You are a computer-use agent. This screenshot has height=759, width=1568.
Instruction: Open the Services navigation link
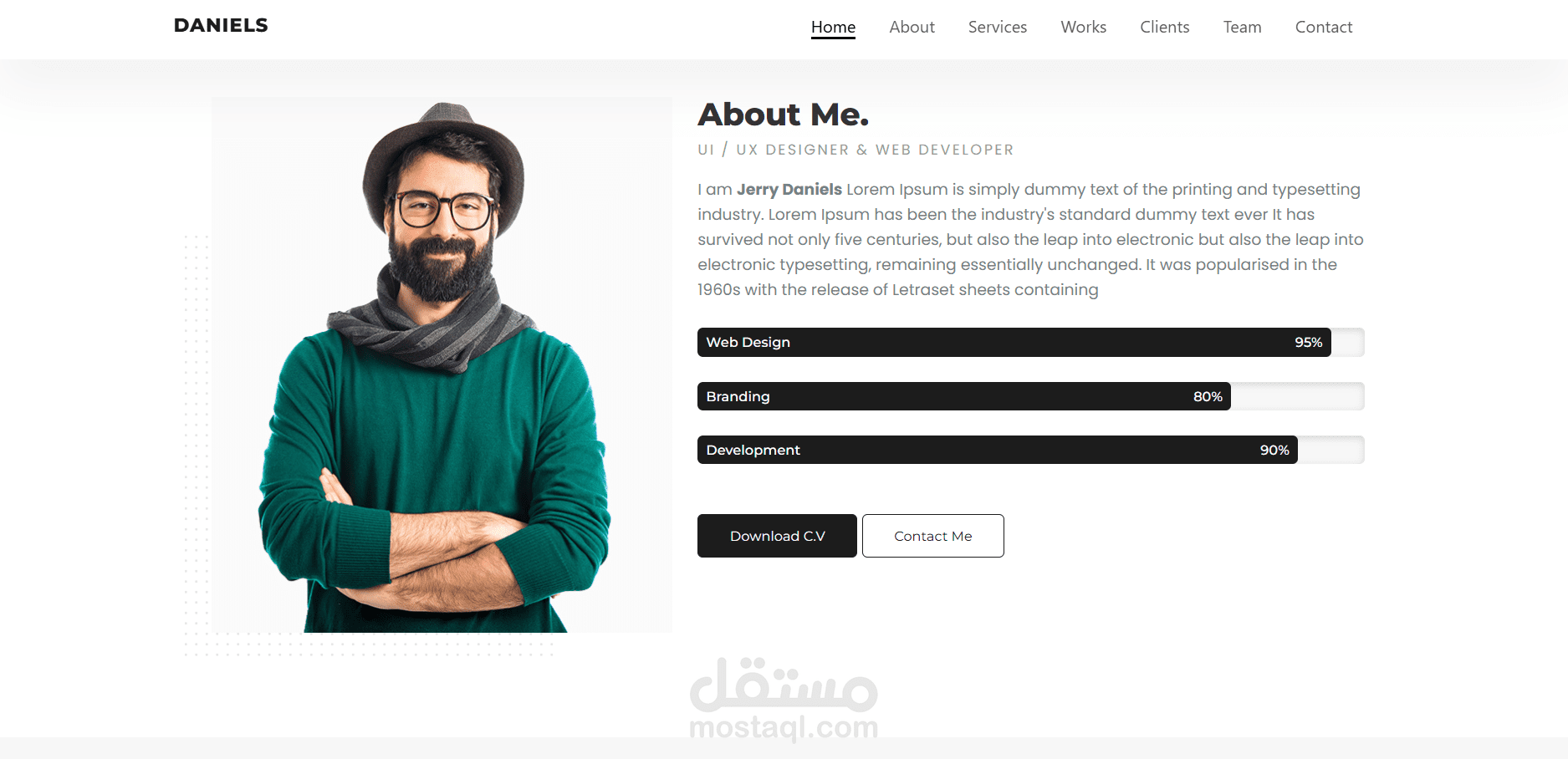tap(997, 27)
